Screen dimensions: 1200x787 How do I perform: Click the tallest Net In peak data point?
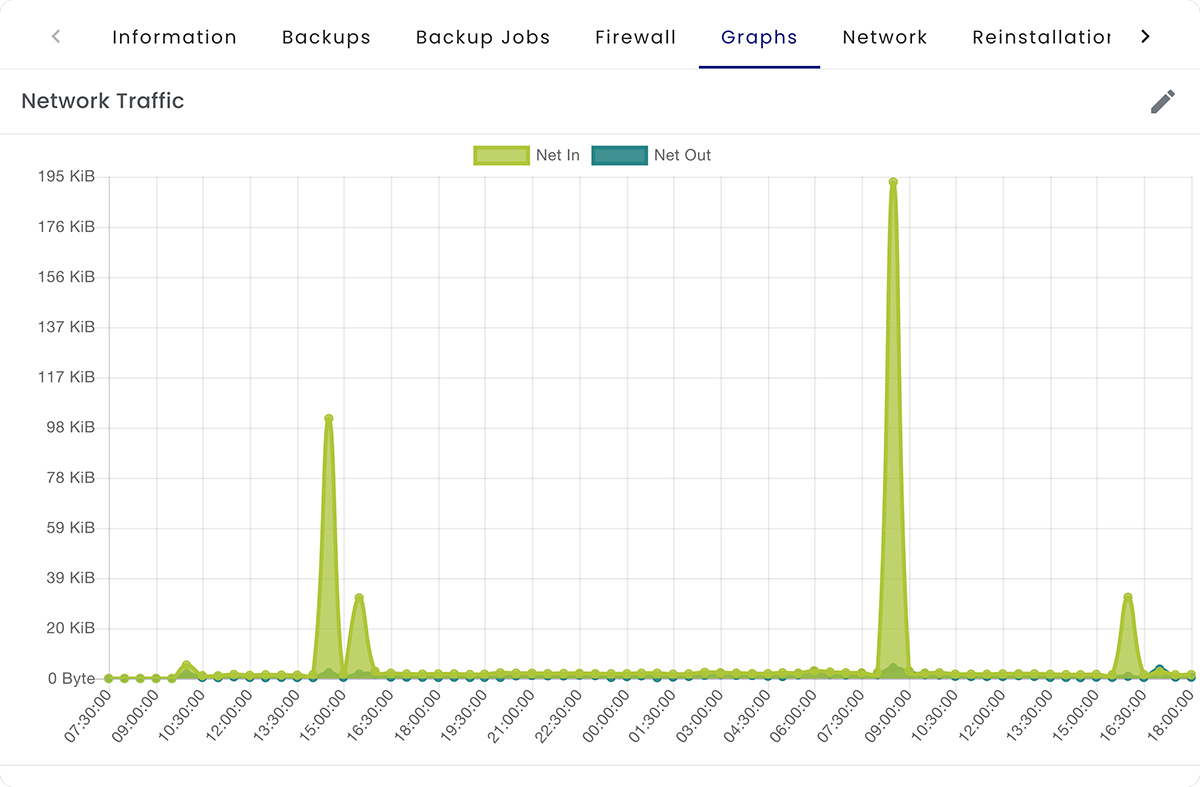click(893, 182)
